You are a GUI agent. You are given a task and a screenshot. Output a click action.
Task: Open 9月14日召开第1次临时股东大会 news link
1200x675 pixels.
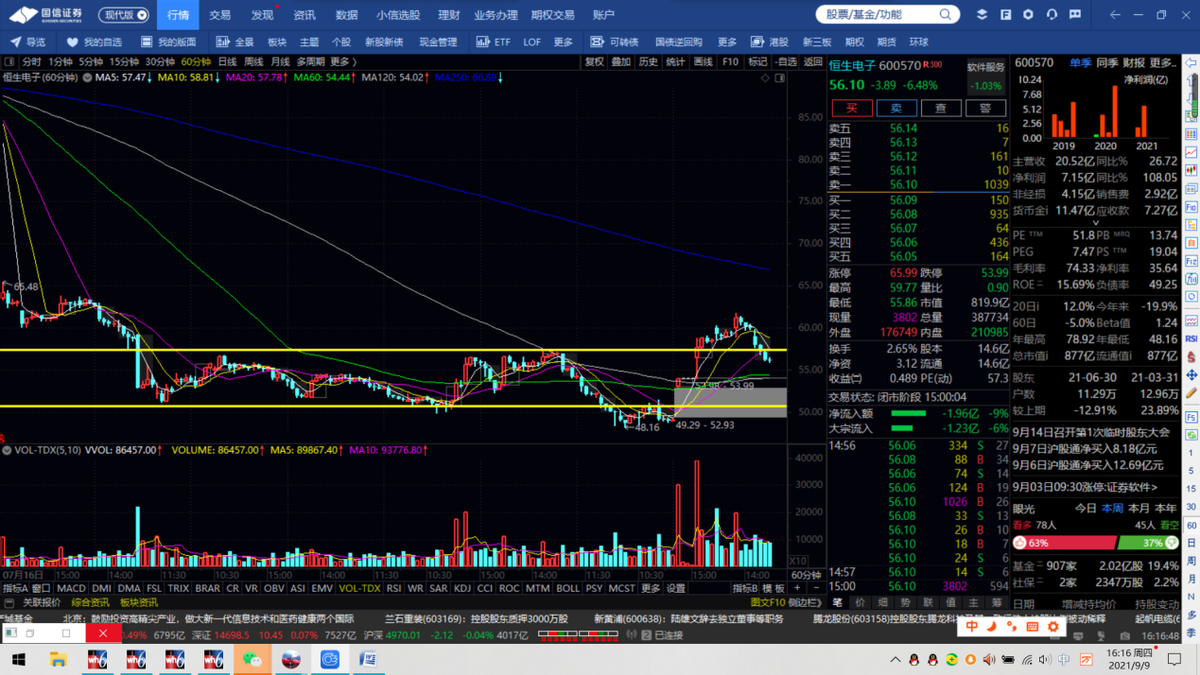click(x=1091, y=432)
